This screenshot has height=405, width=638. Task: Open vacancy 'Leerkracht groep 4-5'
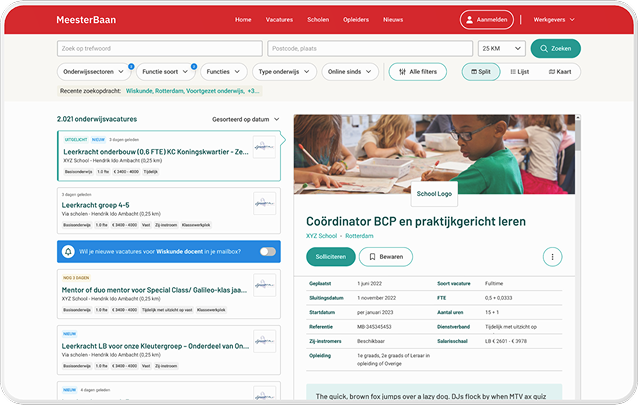95,205
